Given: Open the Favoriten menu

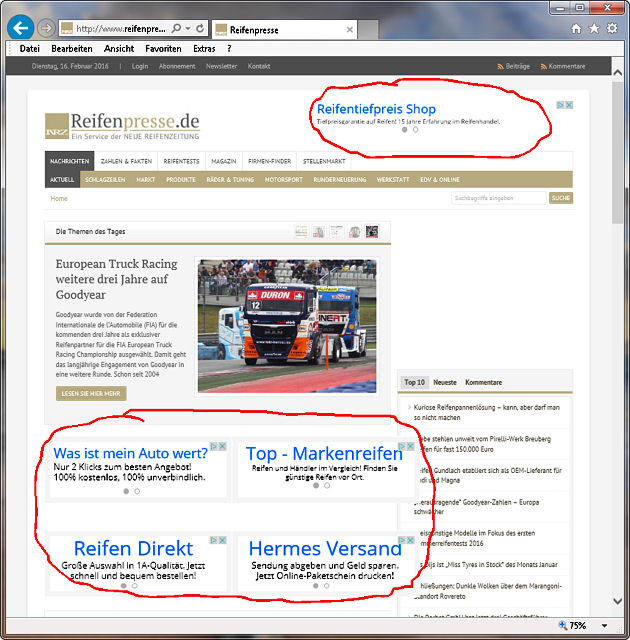Looking at the screenshot, I should (x=163, y=49).
